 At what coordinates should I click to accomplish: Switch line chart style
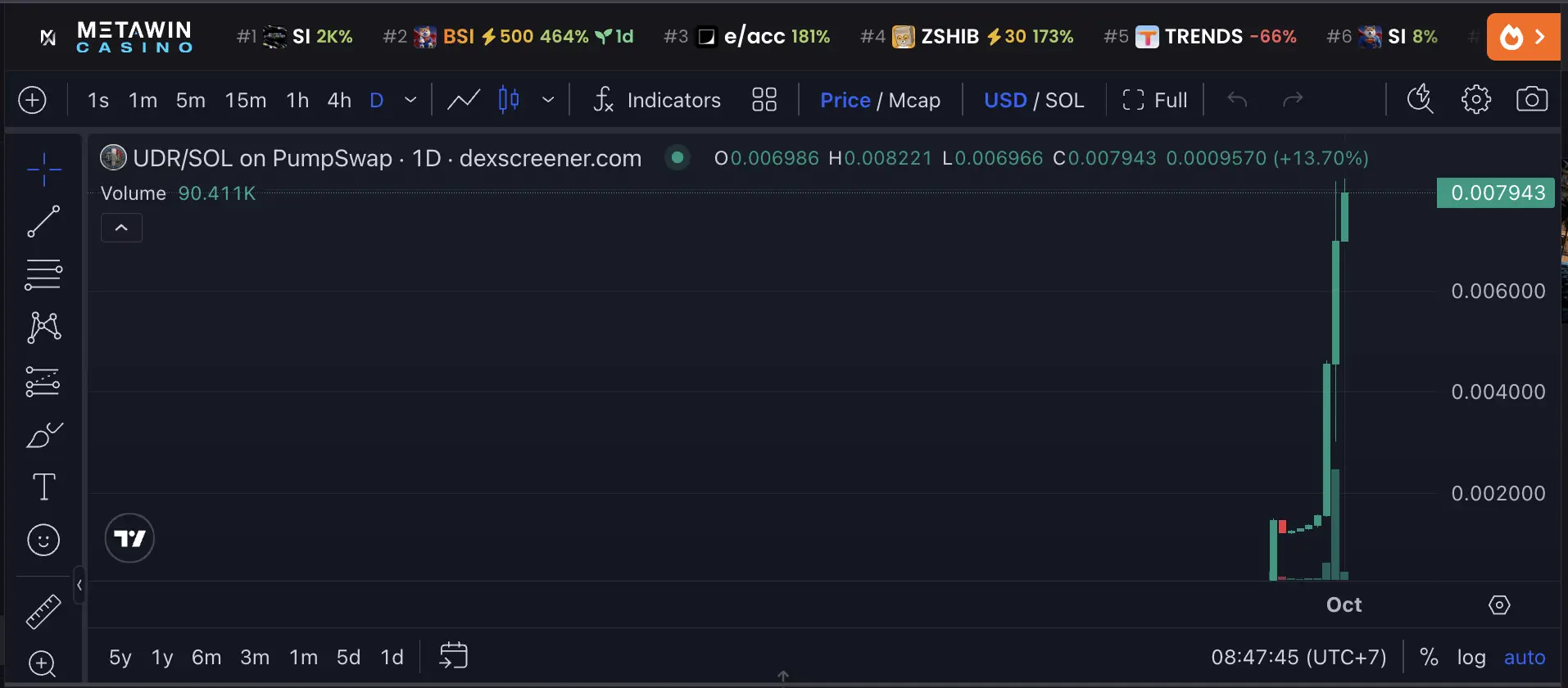click(464, 100)
